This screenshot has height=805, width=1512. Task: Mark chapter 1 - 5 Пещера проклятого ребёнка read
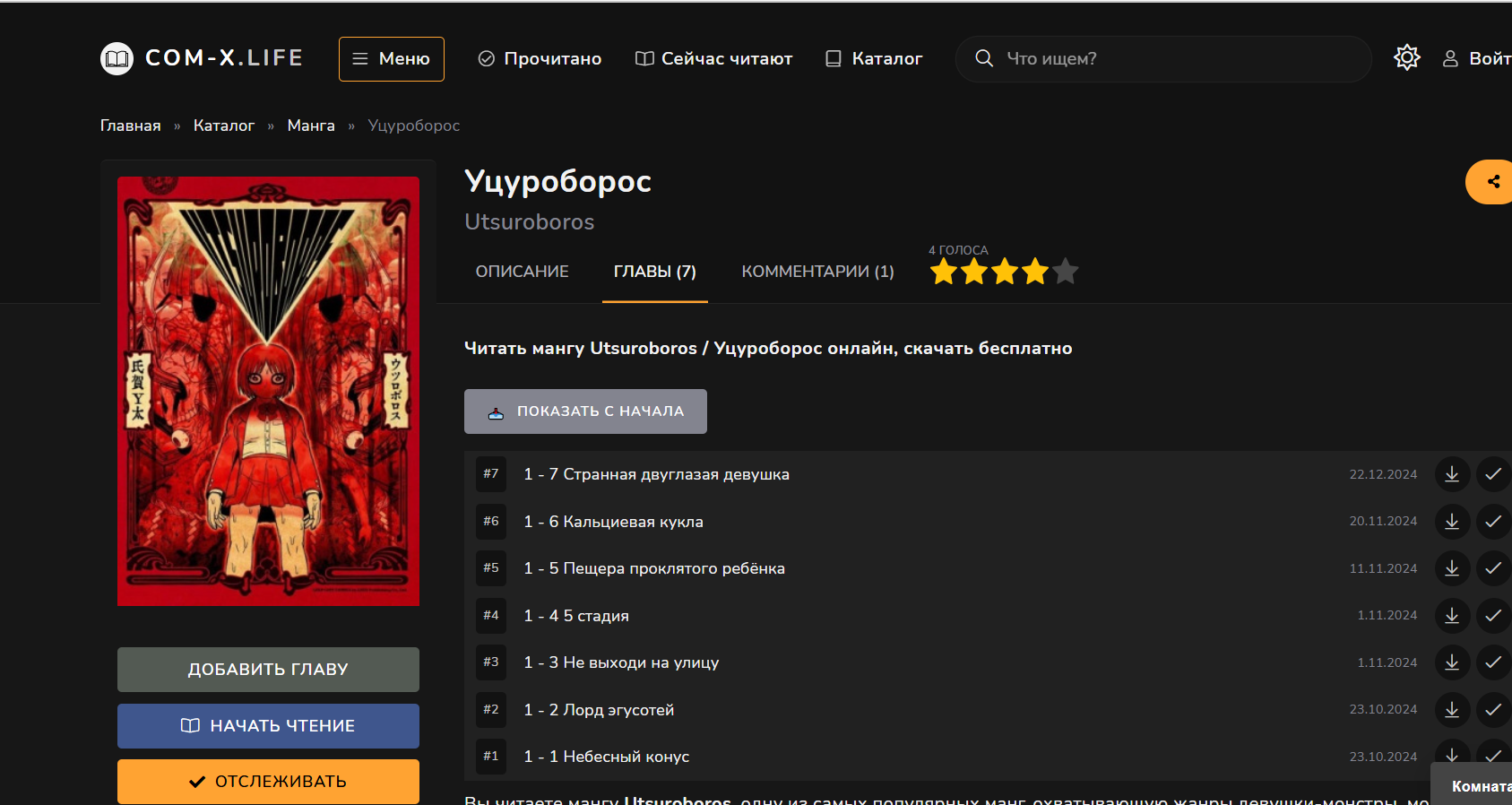tap(1493, 568)
